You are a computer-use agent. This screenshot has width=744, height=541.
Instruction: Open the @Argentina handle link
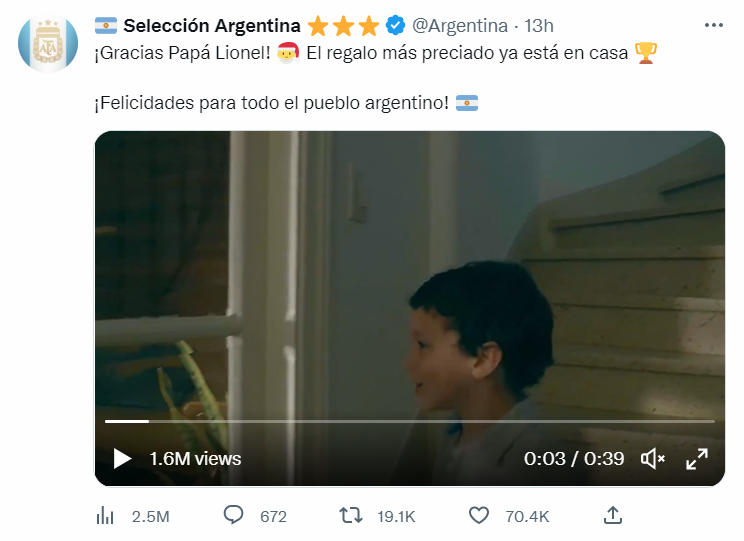tap(460, 26)
